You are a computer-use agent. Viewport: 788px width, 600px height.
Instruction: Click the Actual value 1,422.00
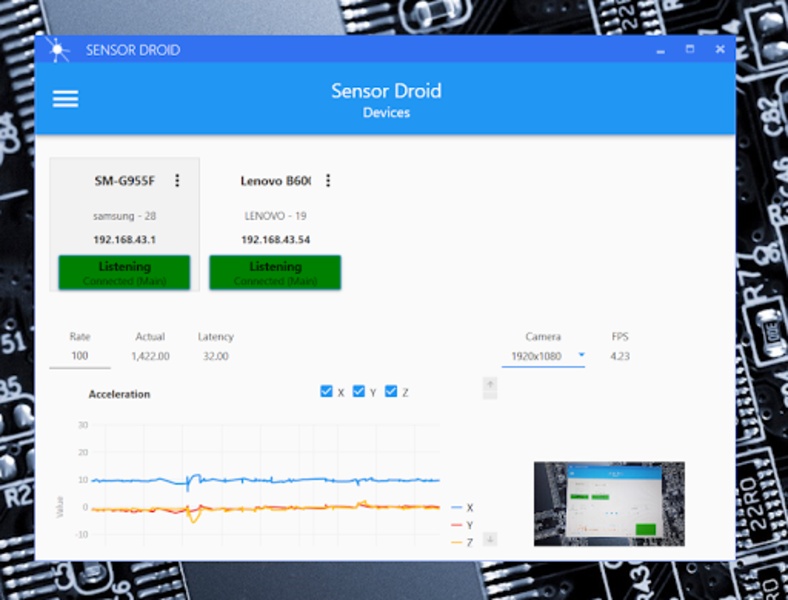coord(150,356)
